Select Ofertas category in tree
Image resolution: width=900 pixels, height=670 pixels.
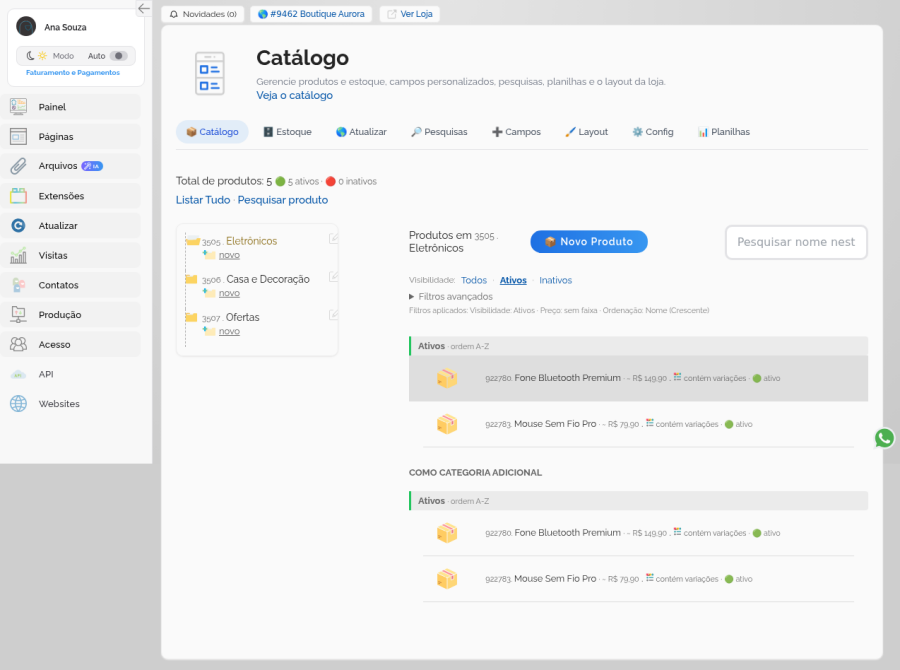(242, 317)
